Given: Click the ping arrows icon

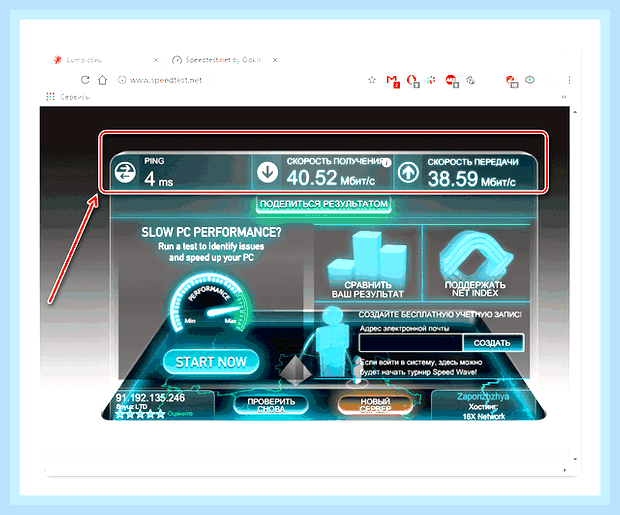Looking at the screenshot, I should 125,173.
